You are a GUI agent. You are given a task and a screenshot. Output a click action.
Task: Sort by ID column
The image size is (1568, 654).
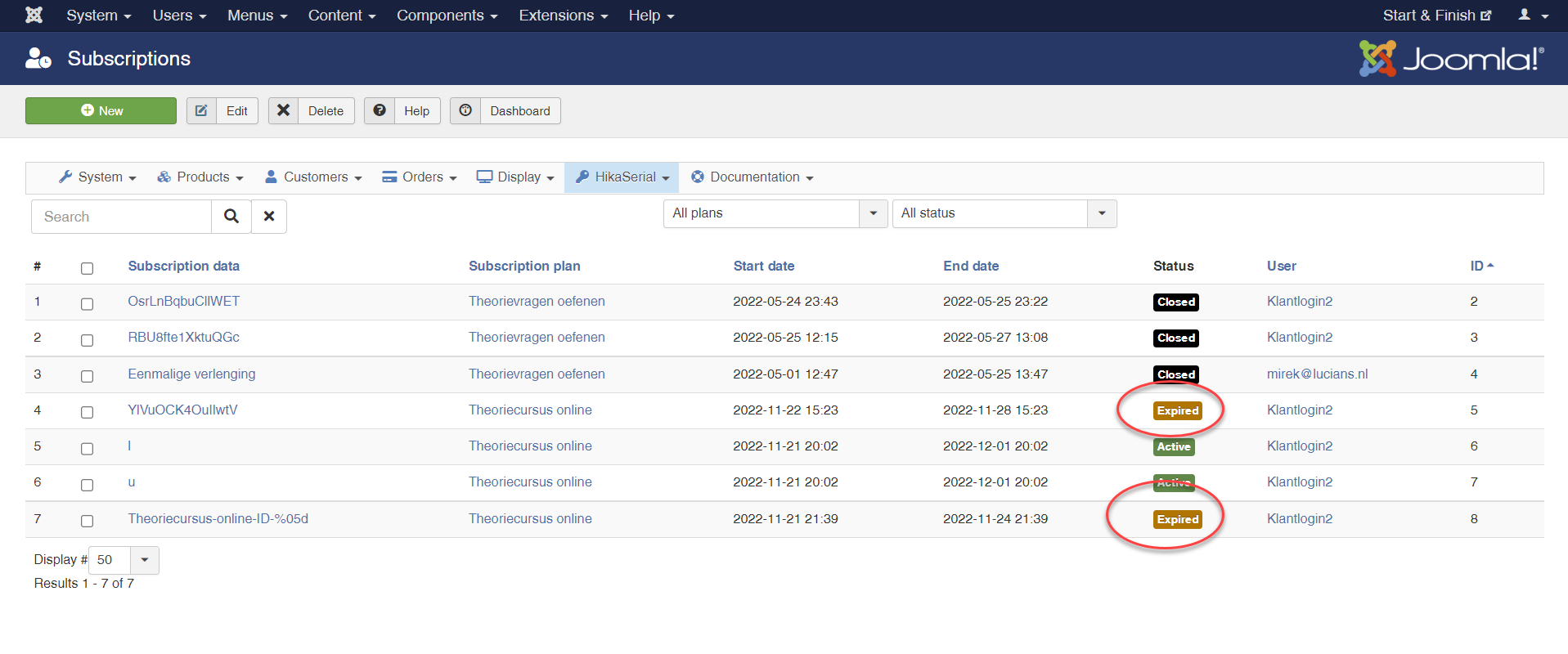click(x=1481, y=266)
